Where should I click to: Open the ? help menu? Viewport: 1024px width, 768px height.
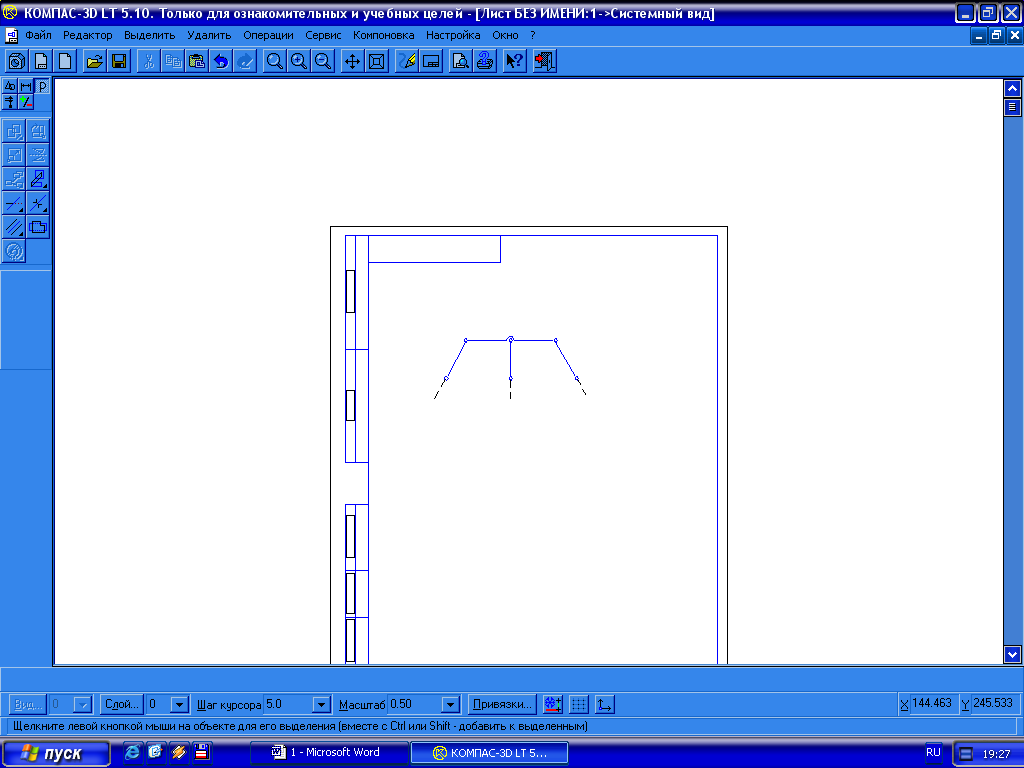click(533, 35)
